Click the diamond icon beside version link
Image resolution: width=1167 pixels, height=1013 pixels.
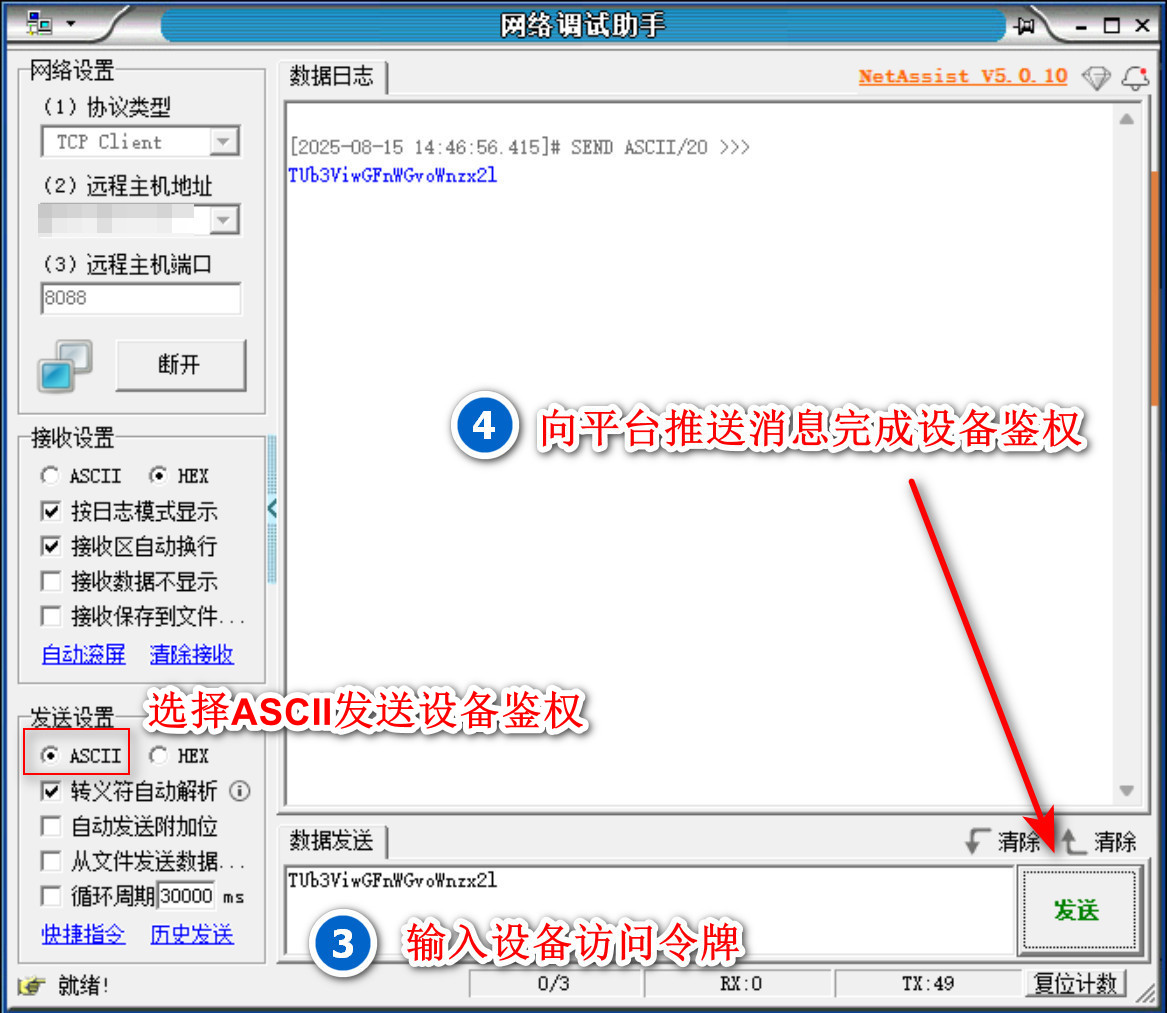(1097, 78)
